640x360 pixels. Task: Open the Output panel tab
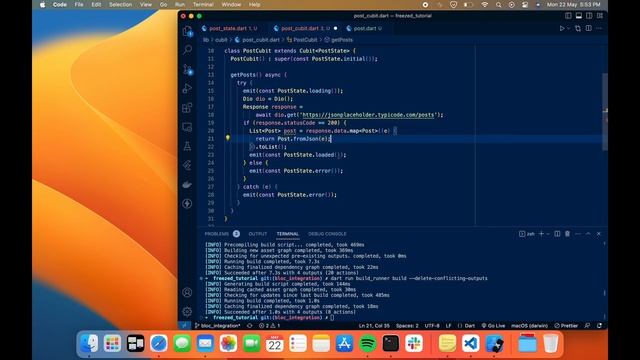(x=258, y=234)
